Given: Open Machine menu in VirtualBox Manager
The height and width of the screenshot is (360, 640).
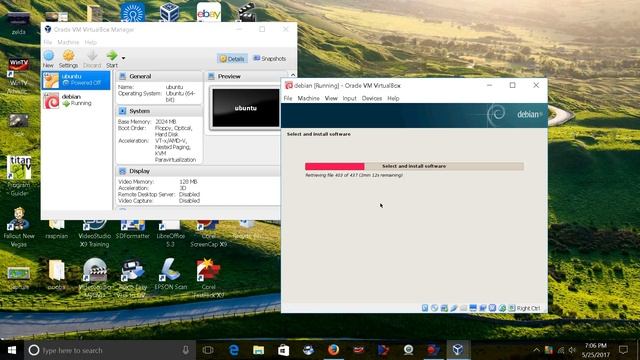Looking at the screenshot, I should point(68,42).
